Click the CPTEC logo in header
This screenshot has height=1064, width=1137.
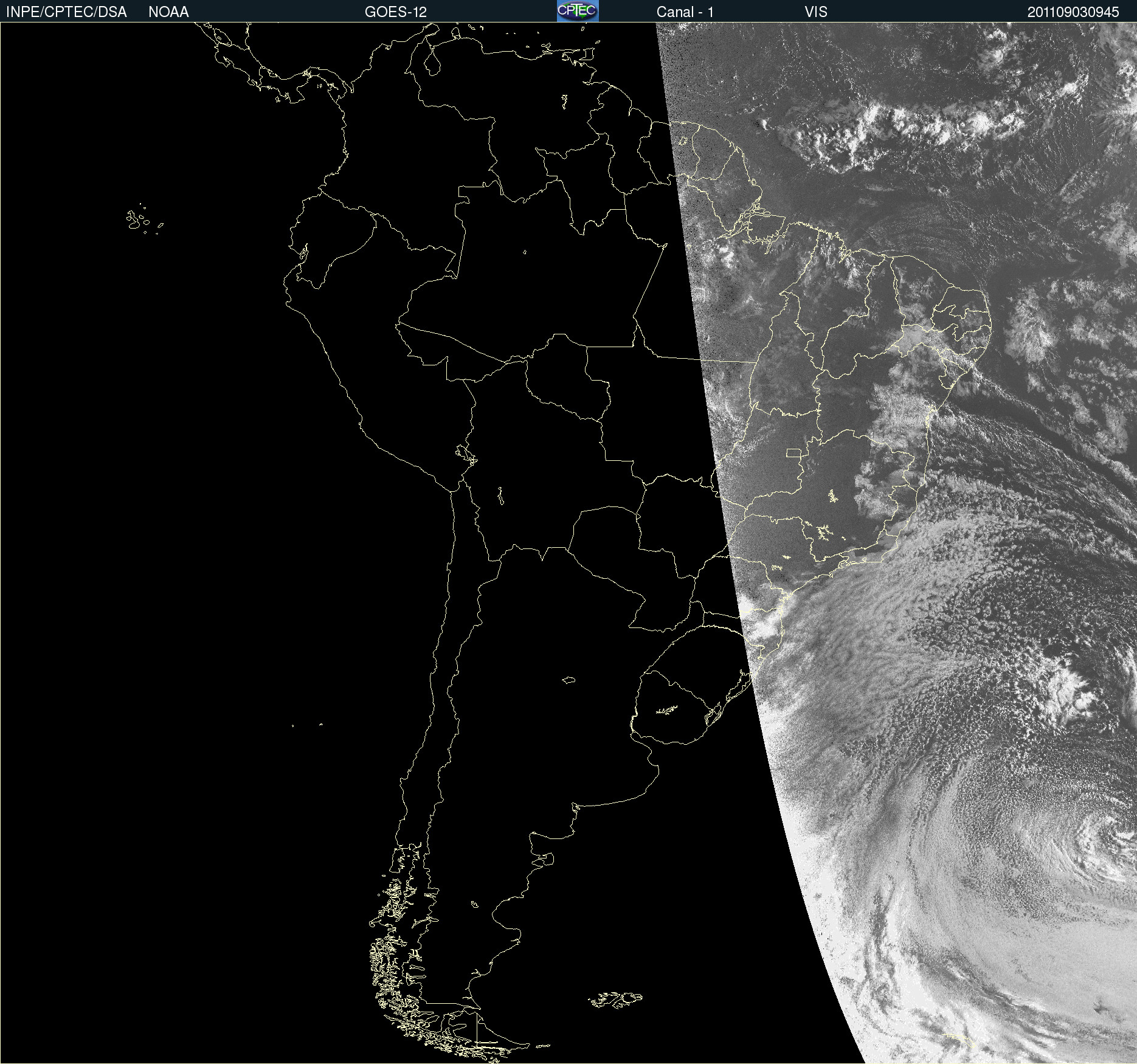(x=578, y=11)
